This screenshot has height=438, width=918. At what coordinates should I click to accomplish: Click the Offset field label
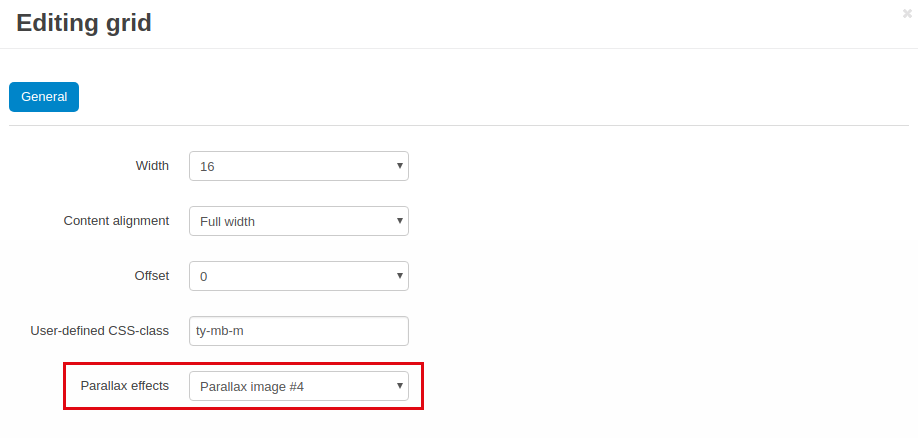[x=152, y=275]
